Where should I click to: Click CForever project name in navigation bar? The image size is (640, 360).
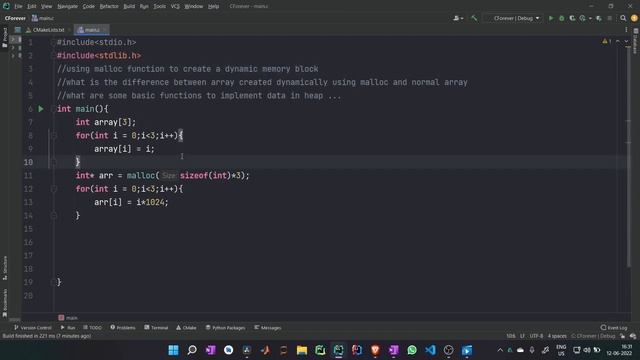coord(15,18)
